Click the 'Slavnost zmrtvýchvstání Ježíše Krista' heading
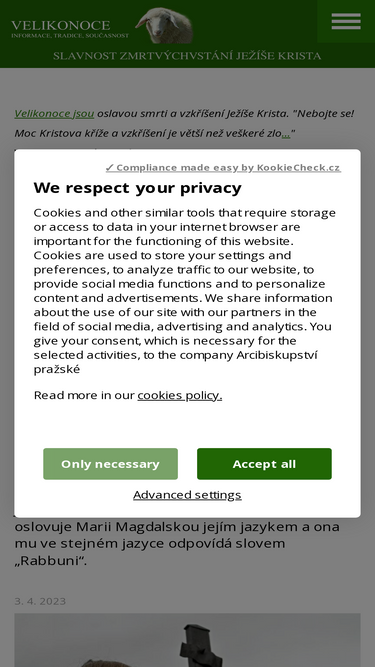Screen dimensions: 375x667 click(x=187, y=56)
